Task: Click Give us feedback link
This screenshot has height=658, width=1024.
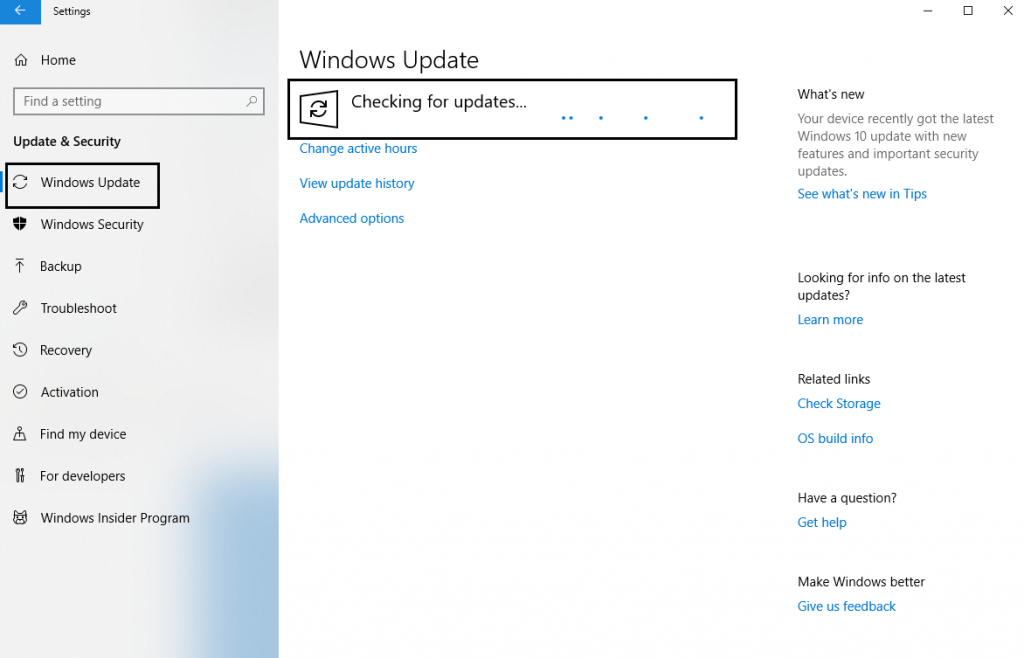Action: click(x=846, y=606)
